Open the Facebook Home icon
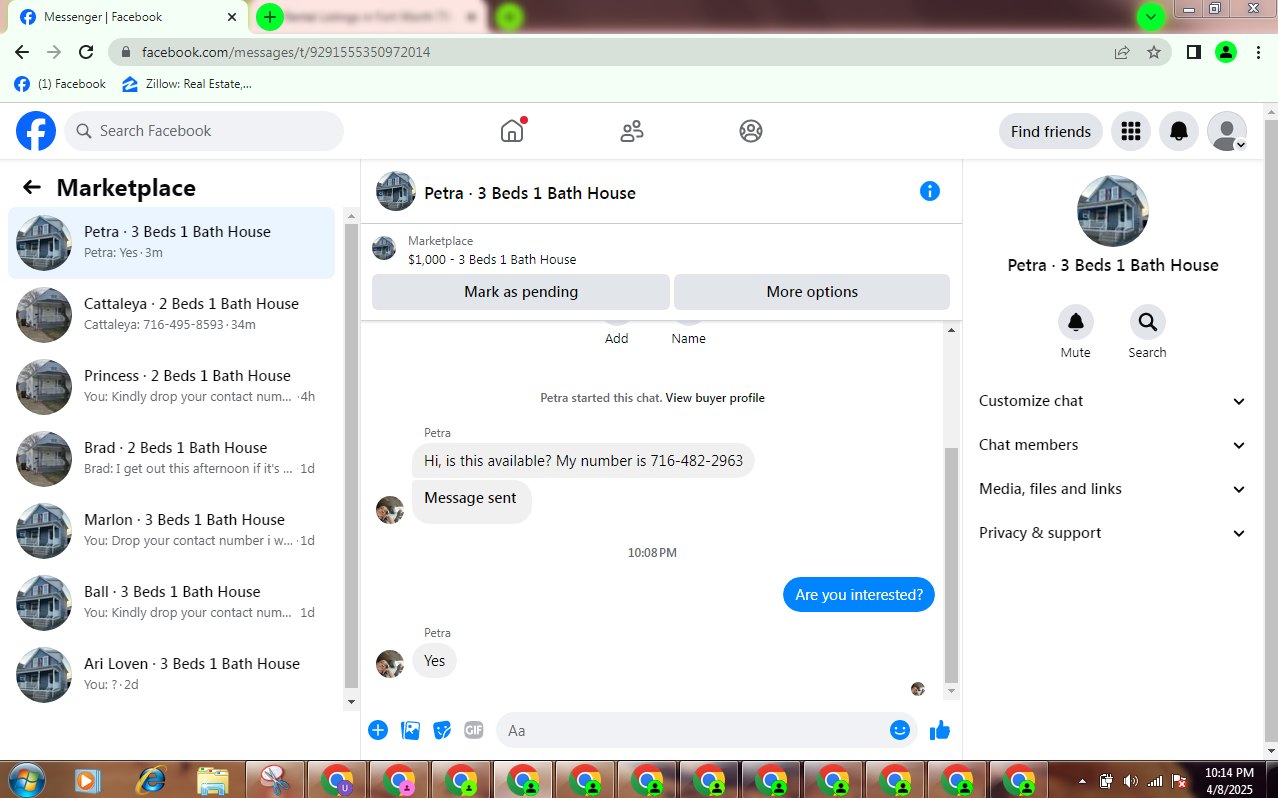The image size is (1278, 798). pos(512,131)
